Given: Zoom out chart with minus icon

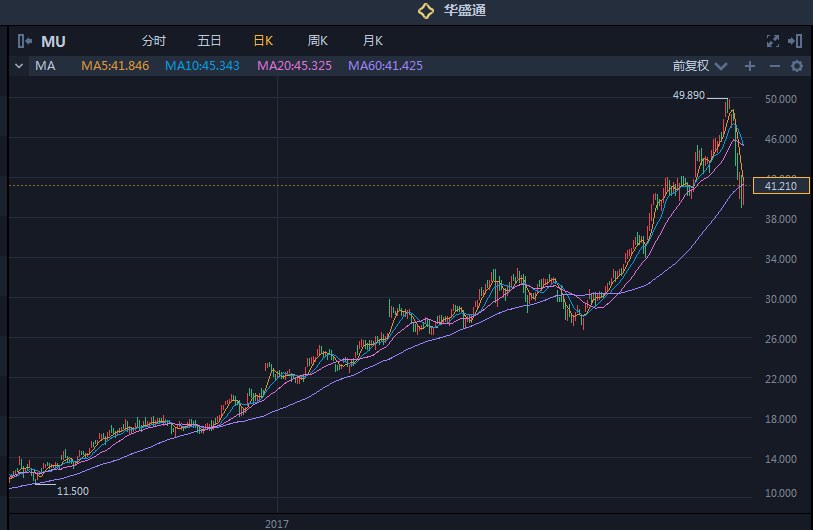Looking at the screenshot, I should coord(774,66).
